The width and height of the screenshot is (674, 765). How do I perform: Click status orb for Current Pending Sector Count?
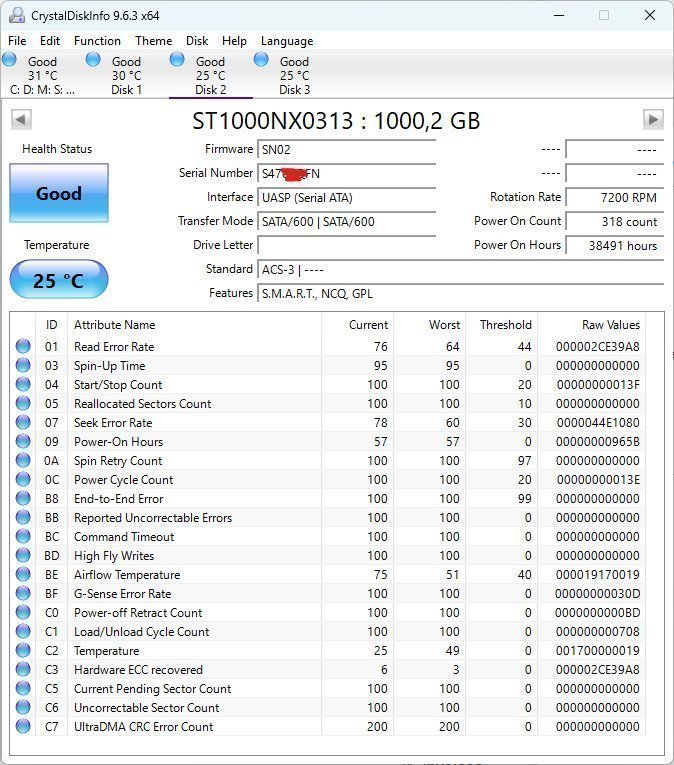pyautogui.click(x=23, y=689)
